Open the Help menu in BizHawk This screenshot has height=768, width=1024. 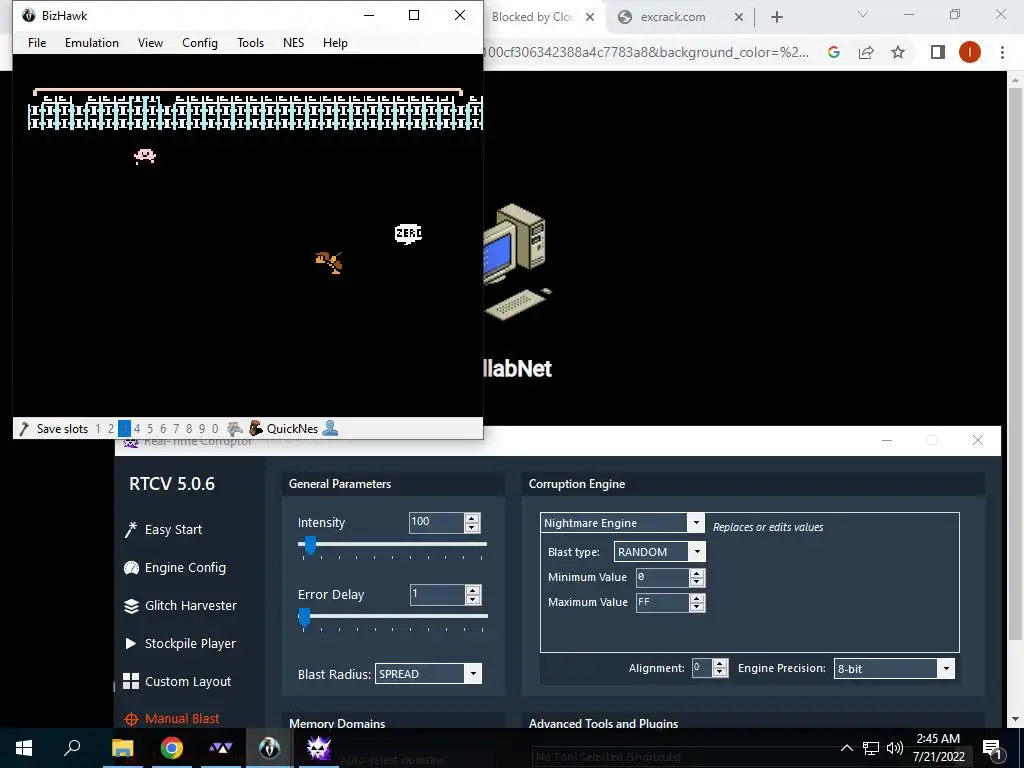coord(335,42)
